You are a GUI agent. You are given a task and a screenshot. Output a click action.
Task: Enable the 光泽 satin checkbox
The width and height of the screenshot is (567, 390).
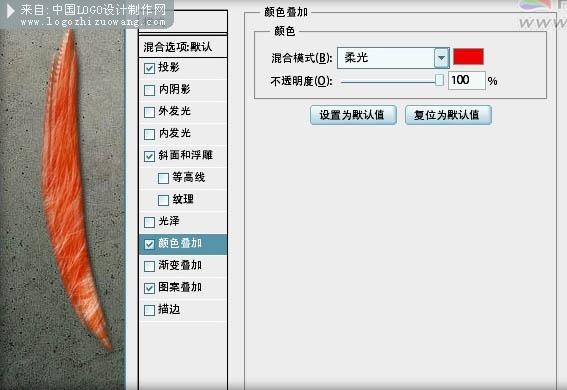click(149, 222)
